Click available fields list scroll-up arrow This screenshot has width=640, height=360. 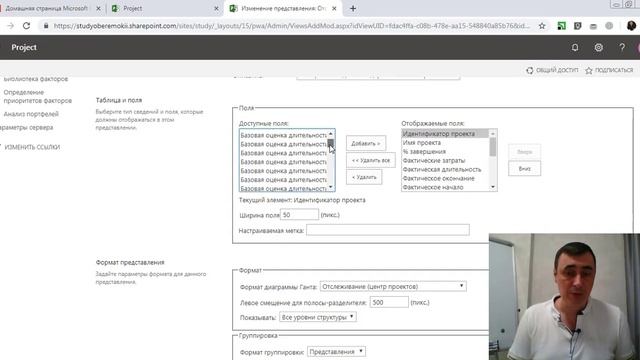click(331, 134)
